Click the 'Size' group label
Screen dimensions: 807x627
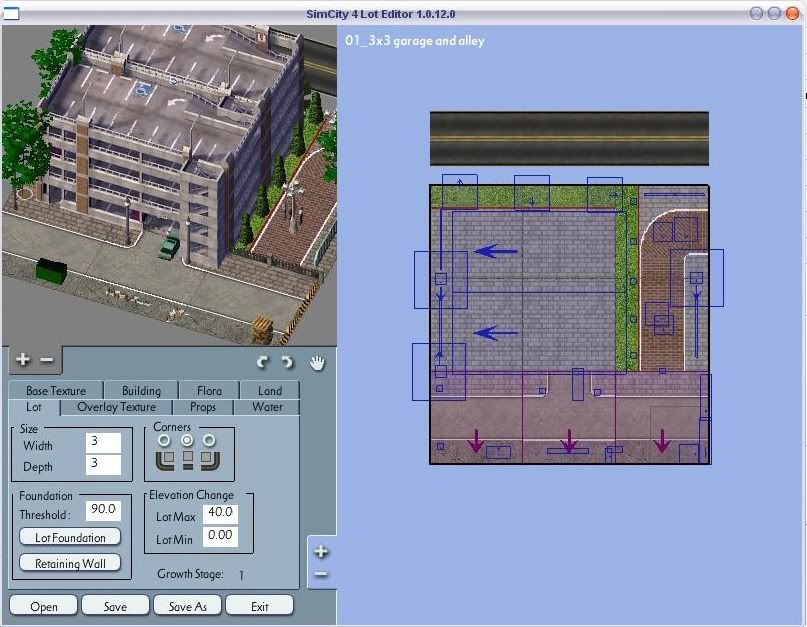[29, 428]
